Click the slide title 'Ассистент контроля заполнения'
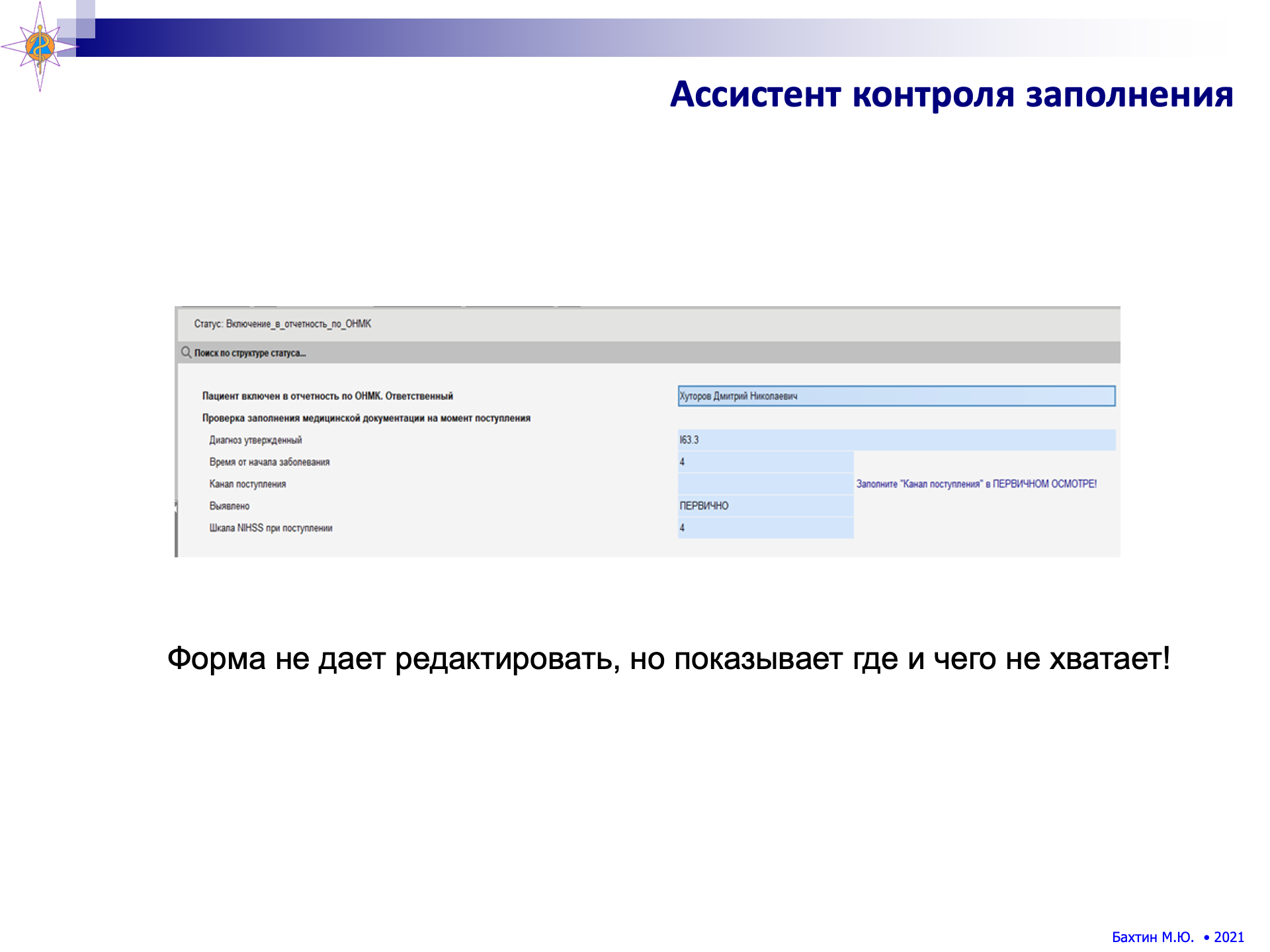 pyautogui.click(x=952, y=95)
